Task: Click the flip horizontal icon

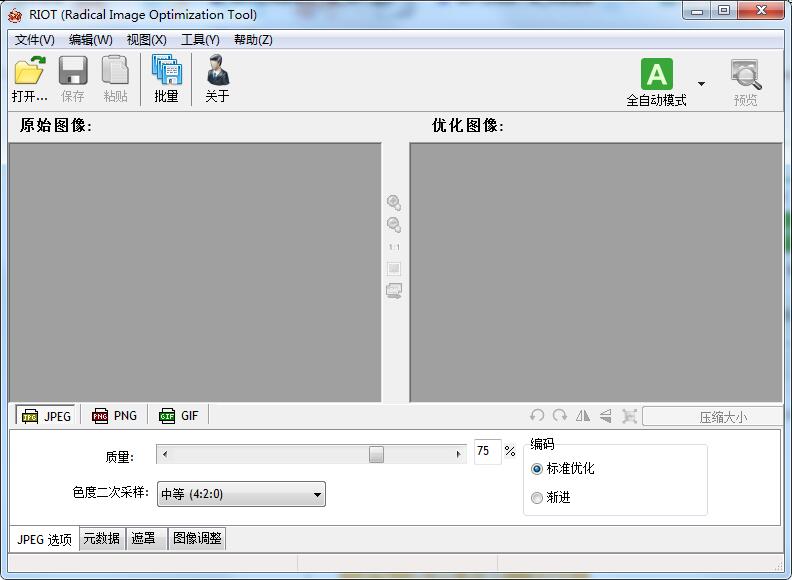Action: [x=583, y=416]
